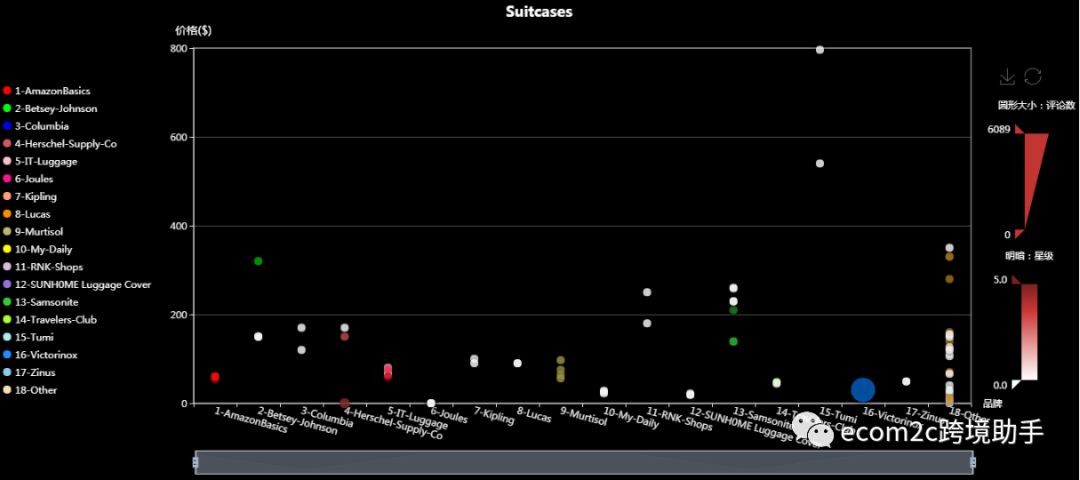Hide the 16-Victorinox legend series

click(40, 355)
